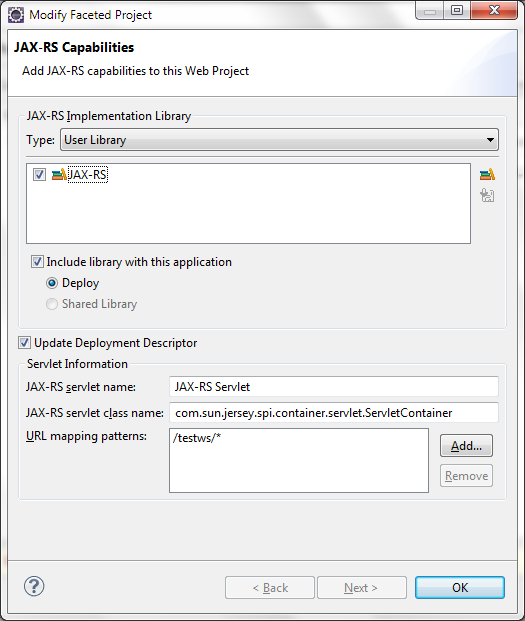Click the Download Library icon under Manage Libraries

tap(487, 195)
